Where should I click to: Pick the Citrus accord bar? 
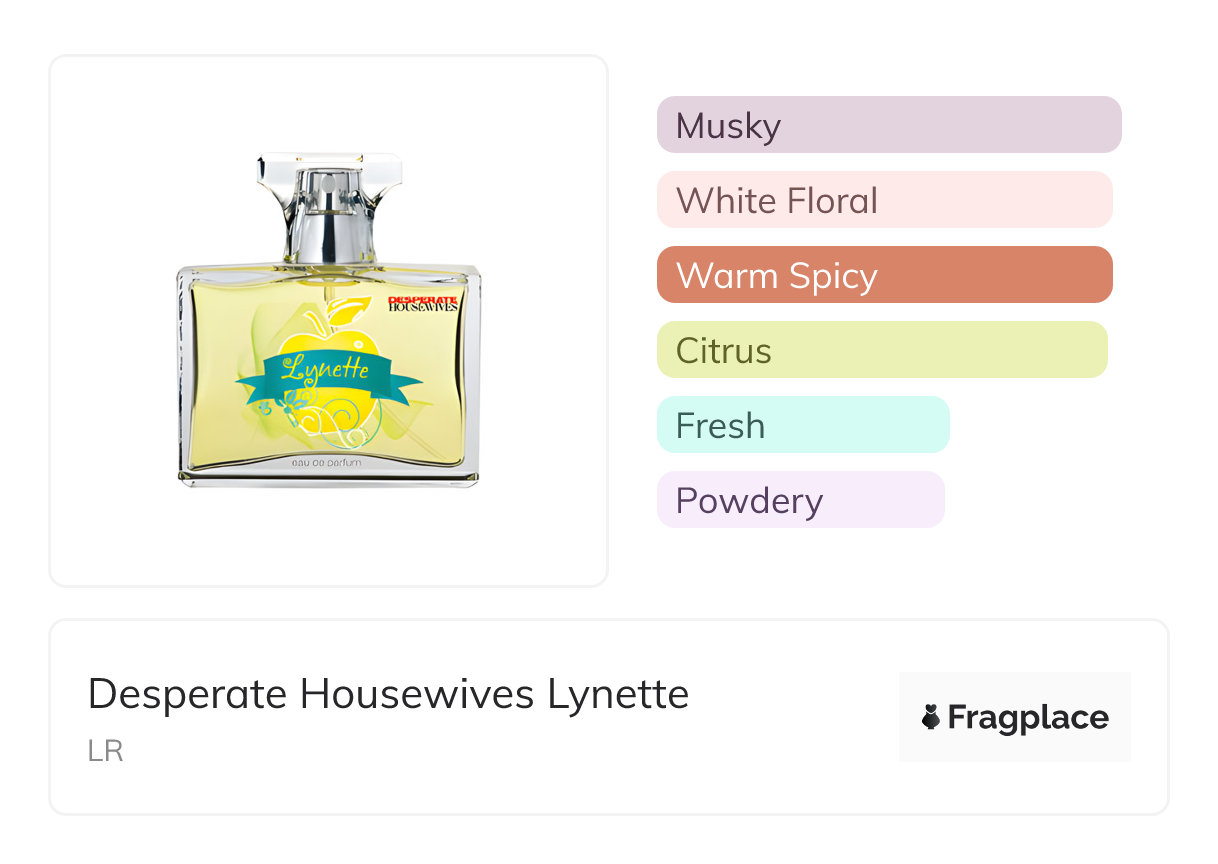(x=881, y=350)
